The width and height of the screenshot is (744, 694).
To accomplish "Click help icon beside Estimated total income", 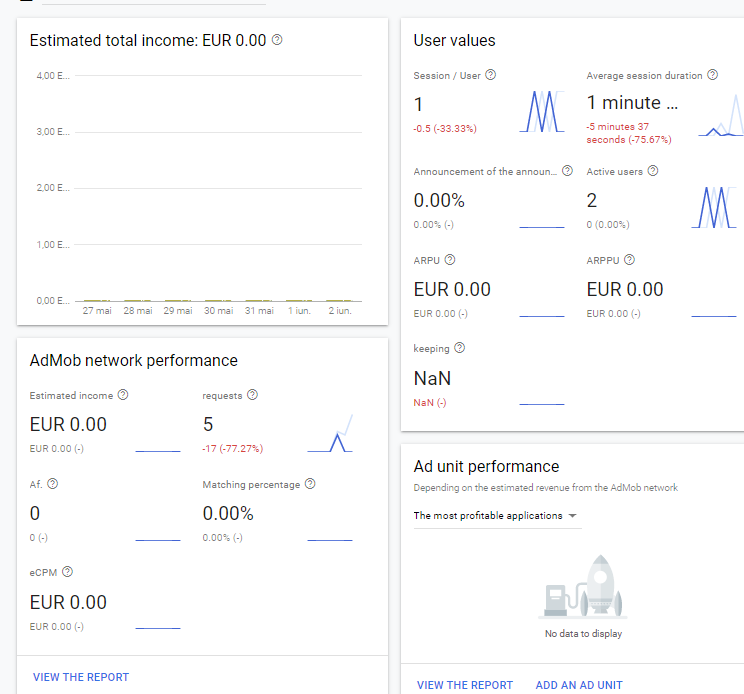I will [x=277, y=40].
